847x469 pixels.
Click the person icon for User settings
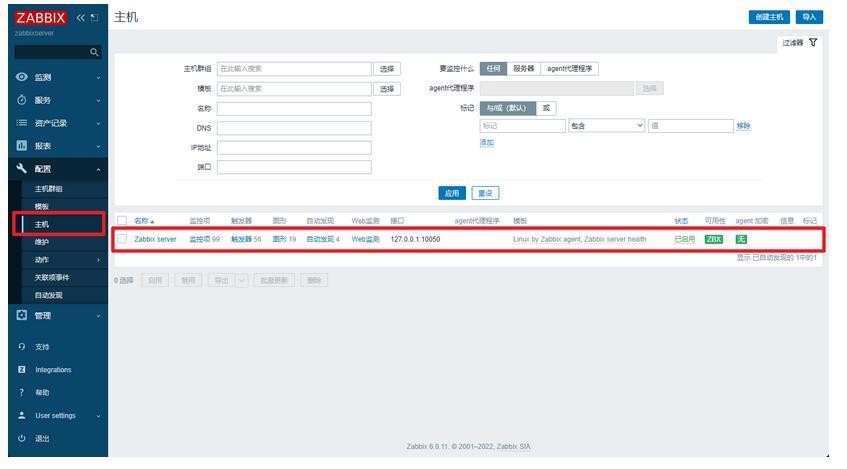coord(22,415)
